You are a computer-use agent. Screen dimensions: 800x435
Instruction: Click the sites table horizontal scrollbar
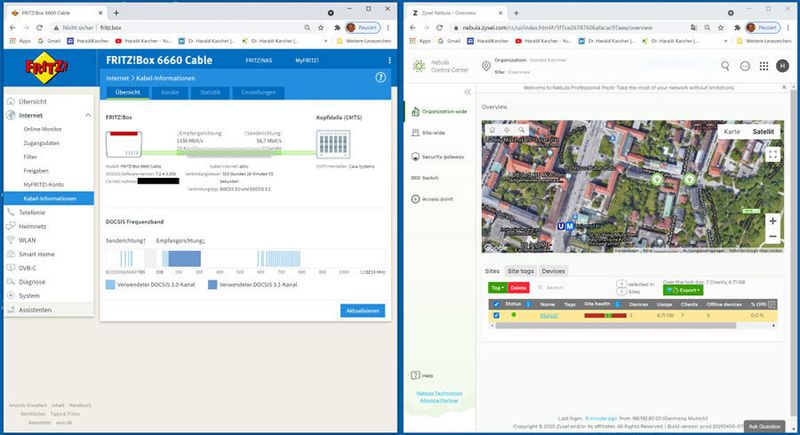[615, 325]
